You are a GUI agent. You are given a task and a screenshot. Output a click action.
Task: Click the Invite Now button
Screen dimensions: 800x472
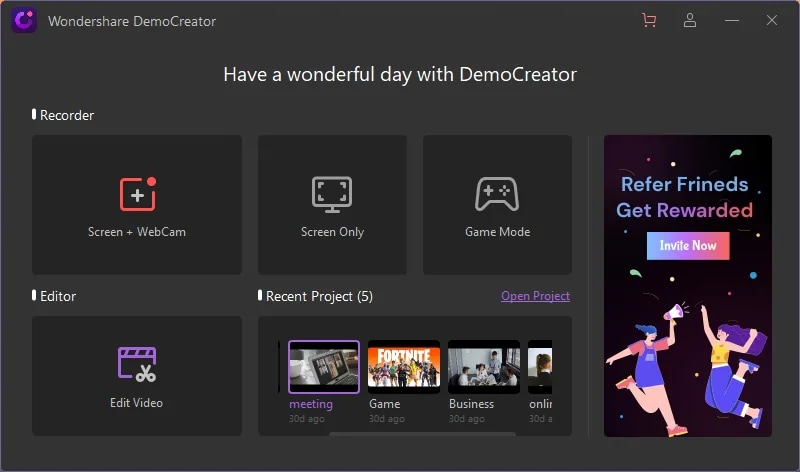pos(688,245)
